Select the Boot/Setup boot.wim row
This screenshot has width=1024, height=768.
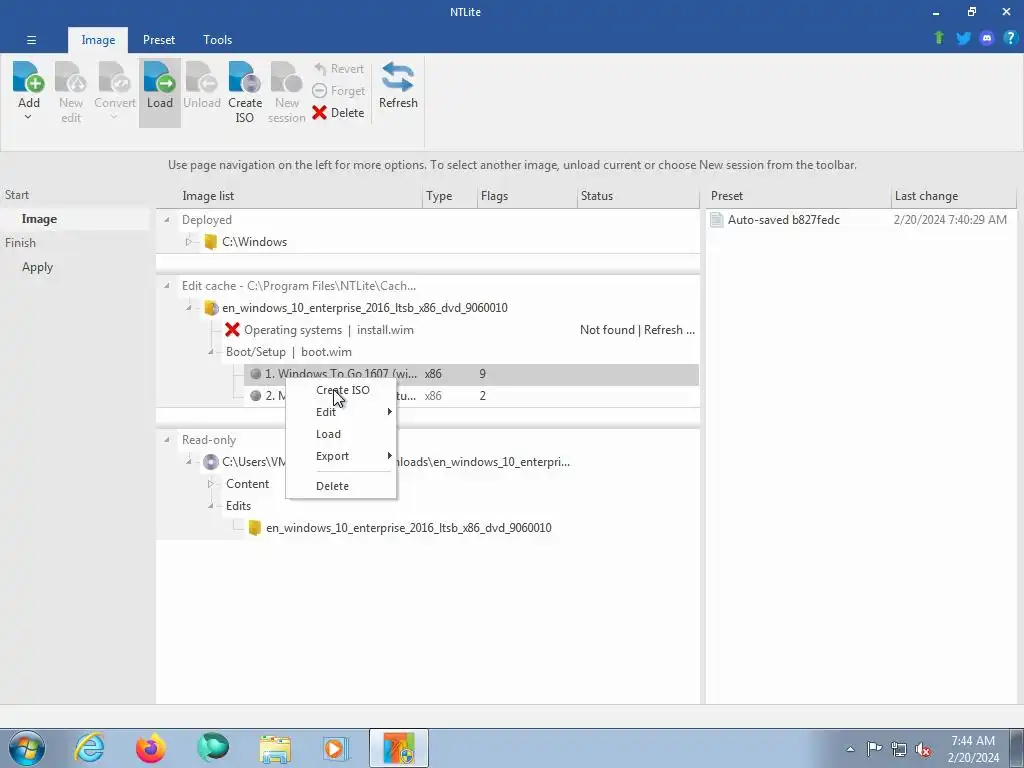[289, 352]
